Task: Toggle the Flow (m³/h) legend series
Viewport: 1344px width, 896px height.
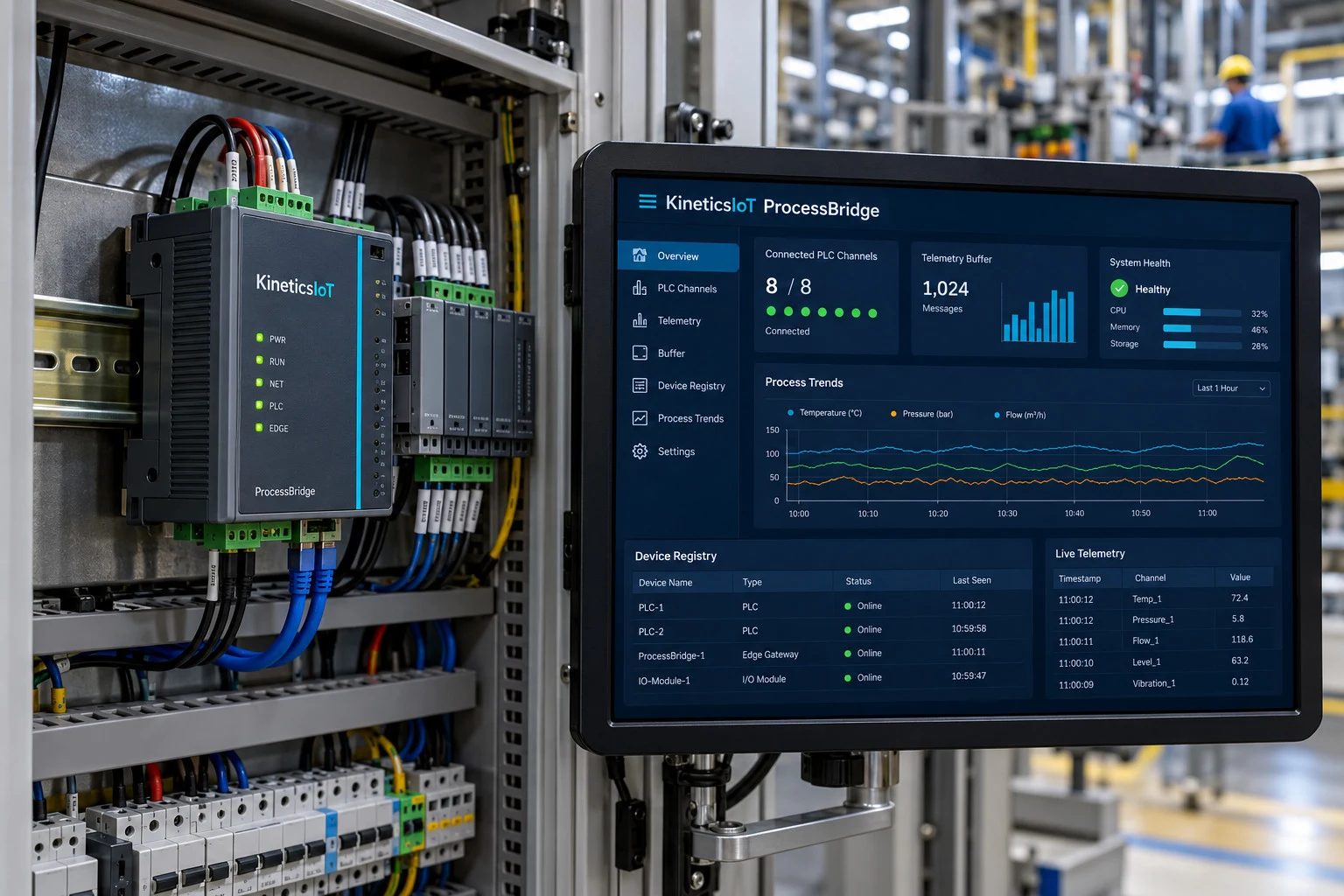Action: pos(1020,415)
